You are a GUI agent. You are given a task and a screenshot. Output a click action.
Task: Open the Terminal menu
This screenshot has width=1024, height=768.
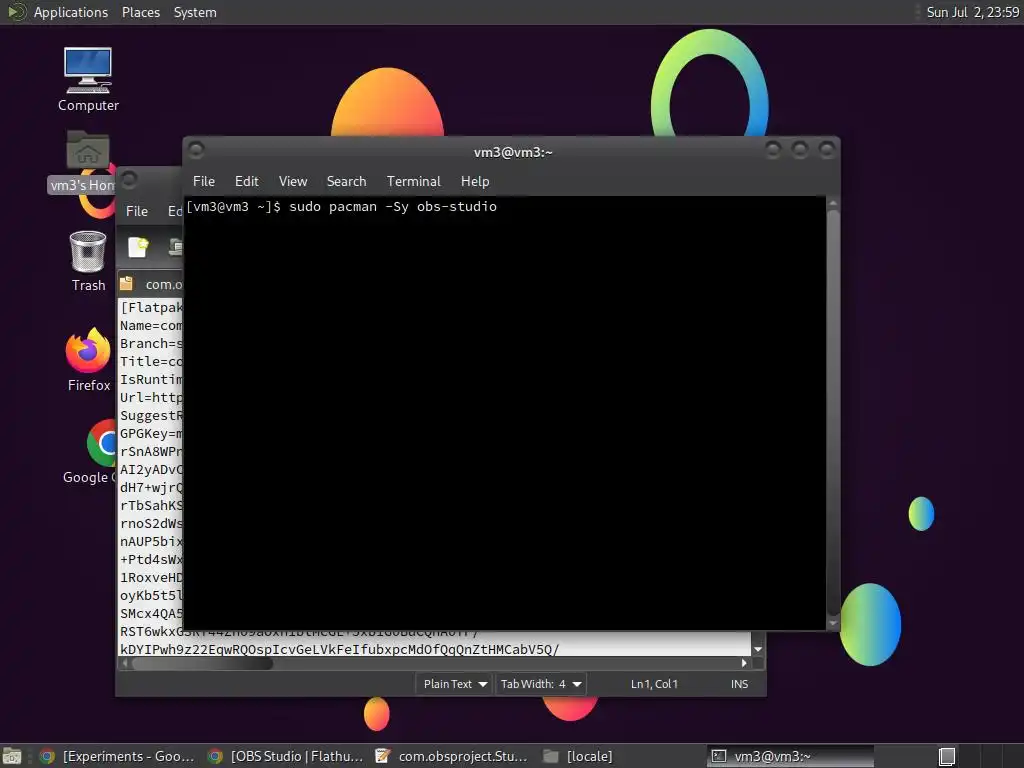click(413, 181)
